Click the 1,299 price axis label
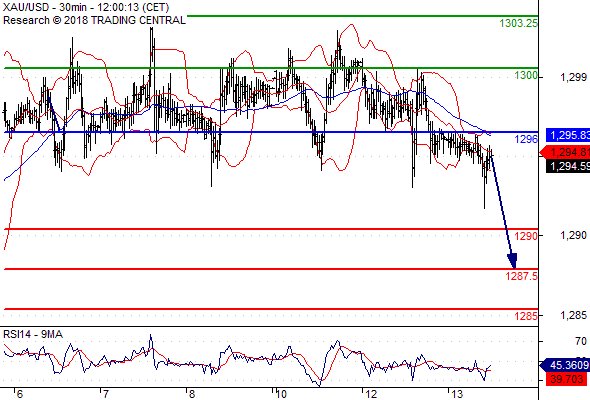Screen dimensions: 590x400 point(573,77)
